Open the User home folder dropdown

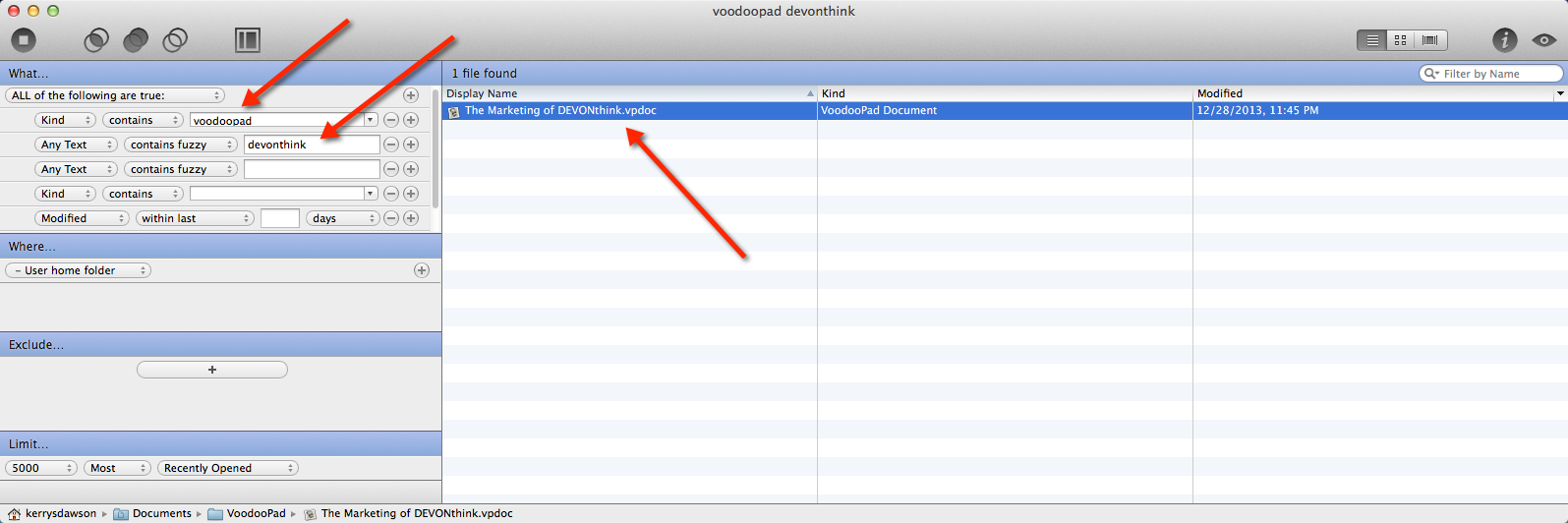[79, 270]
